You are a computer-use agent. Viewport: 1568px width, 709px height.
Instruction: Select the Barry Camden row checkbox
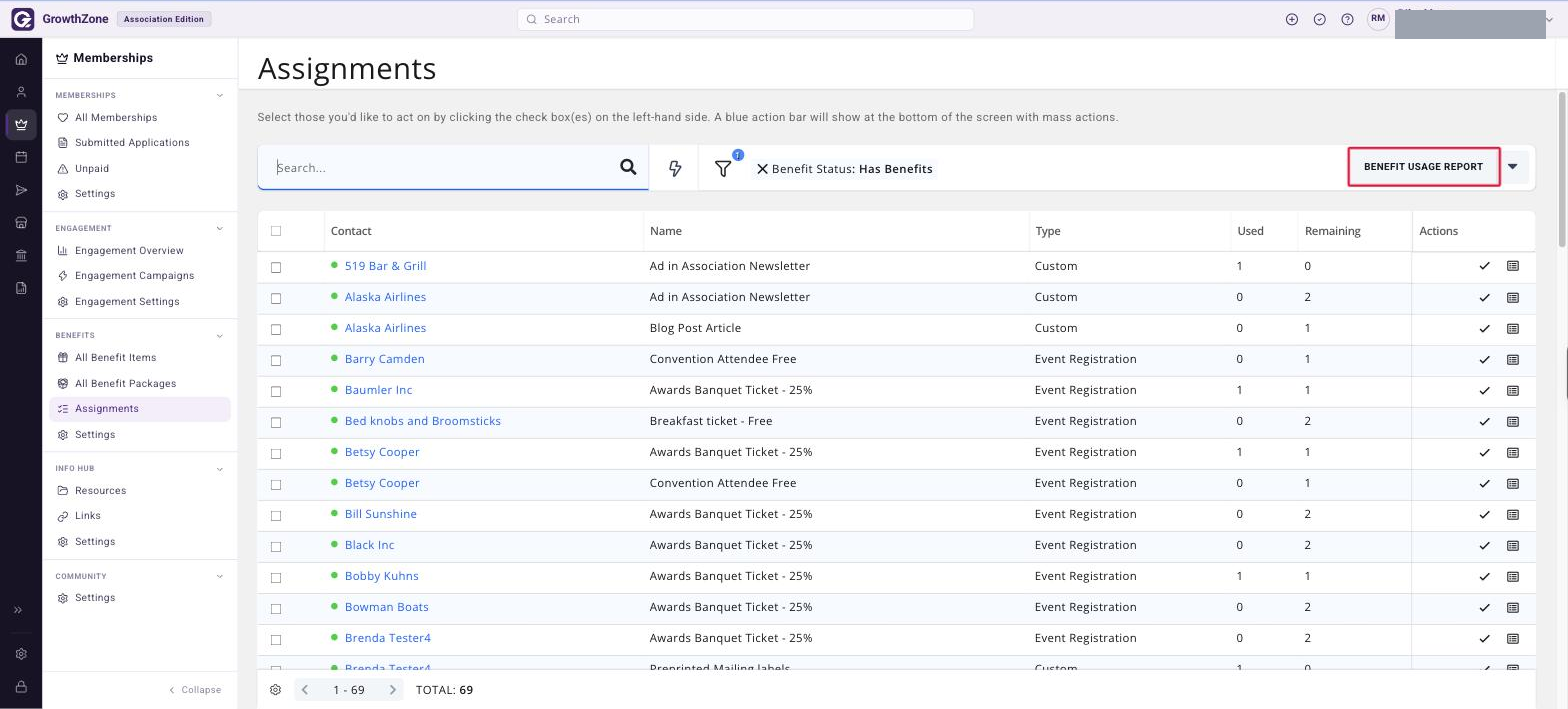[276, 360]
